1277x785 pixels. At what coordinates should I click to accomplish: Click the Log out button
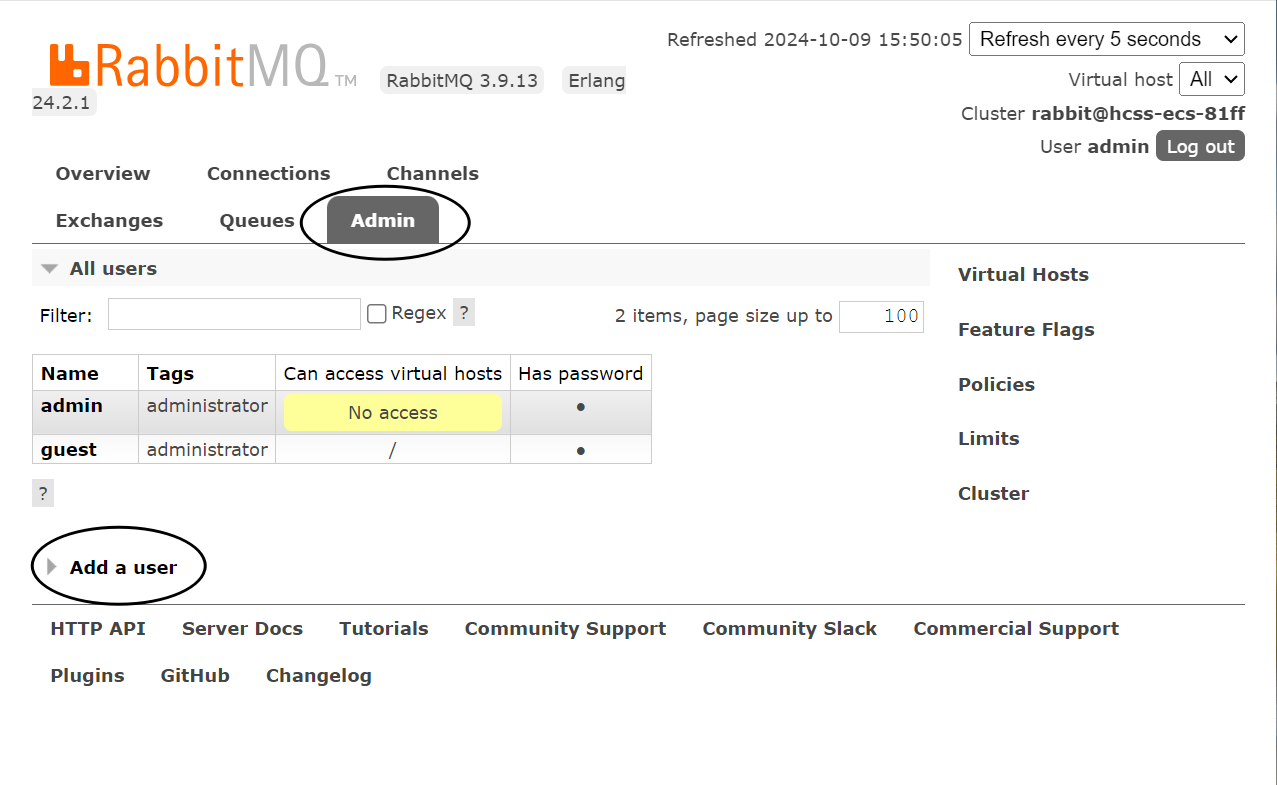[1200, 146]
